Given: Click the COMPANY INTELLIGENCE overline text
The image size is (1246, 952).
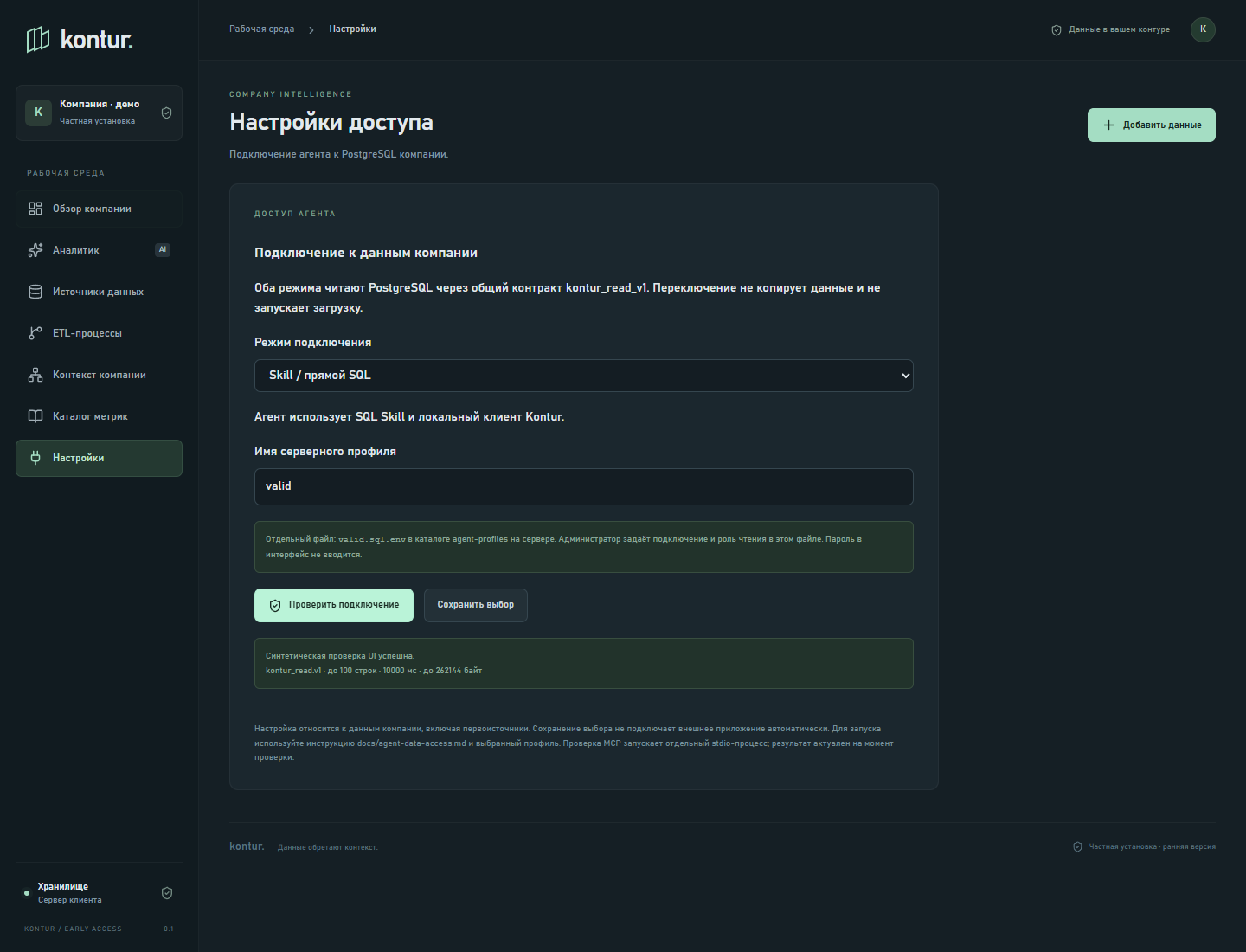Looking at the screenshot, I should pyautogui.click(x=291, y=94).
